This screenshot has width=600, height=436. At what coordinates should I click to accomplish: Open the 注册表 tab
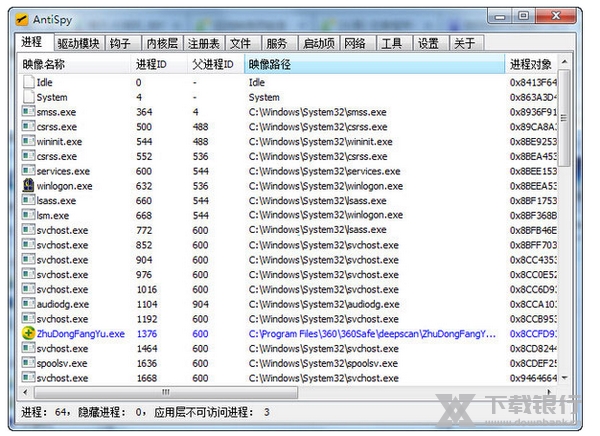204,43
